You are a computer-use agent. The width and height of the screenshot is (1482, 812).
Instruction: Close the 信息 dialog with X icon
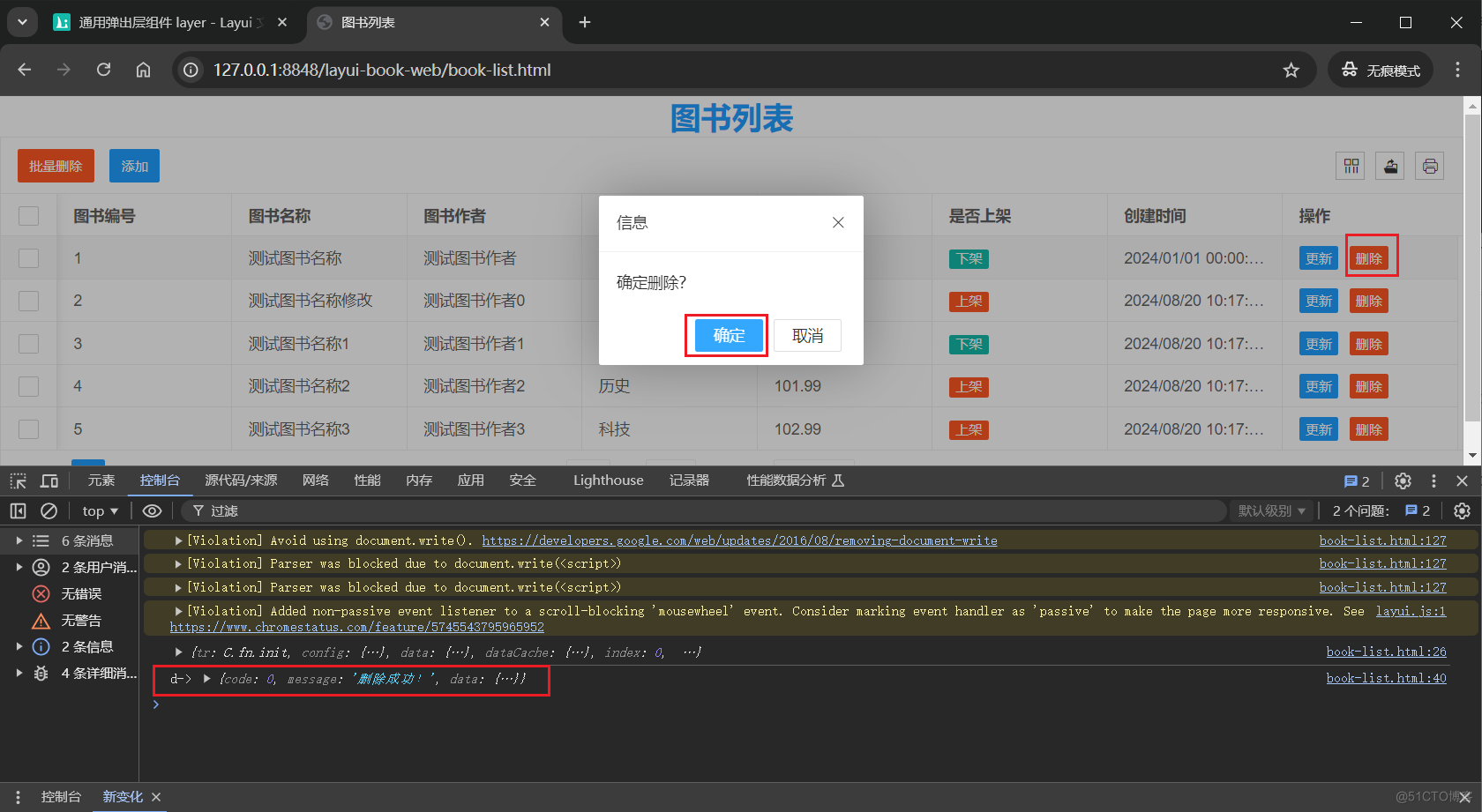[838, 223]
